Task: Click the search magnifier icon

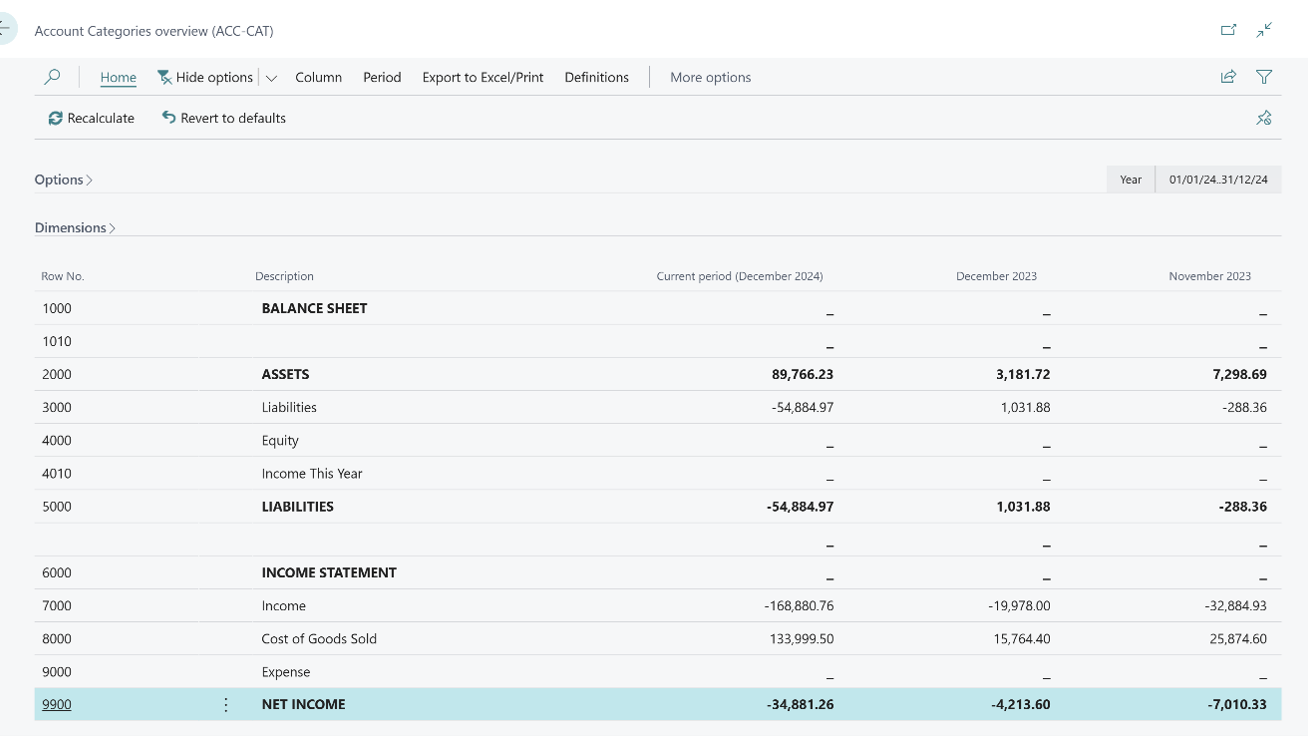Action: tap(52, 77)
